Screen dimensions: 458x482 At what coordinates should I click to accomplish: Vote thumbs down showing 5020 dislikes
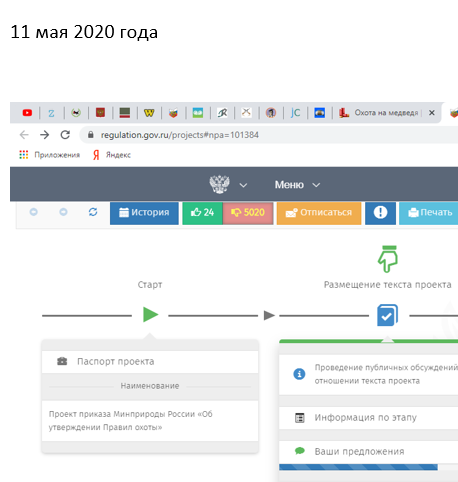[x=248, y=213]
